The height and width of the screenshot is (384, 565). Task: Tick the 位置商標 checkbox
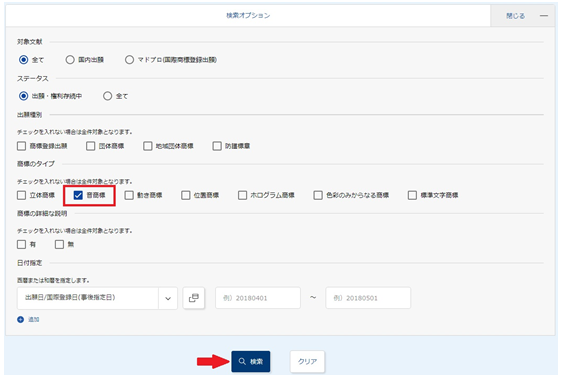[x=186, y=195]
